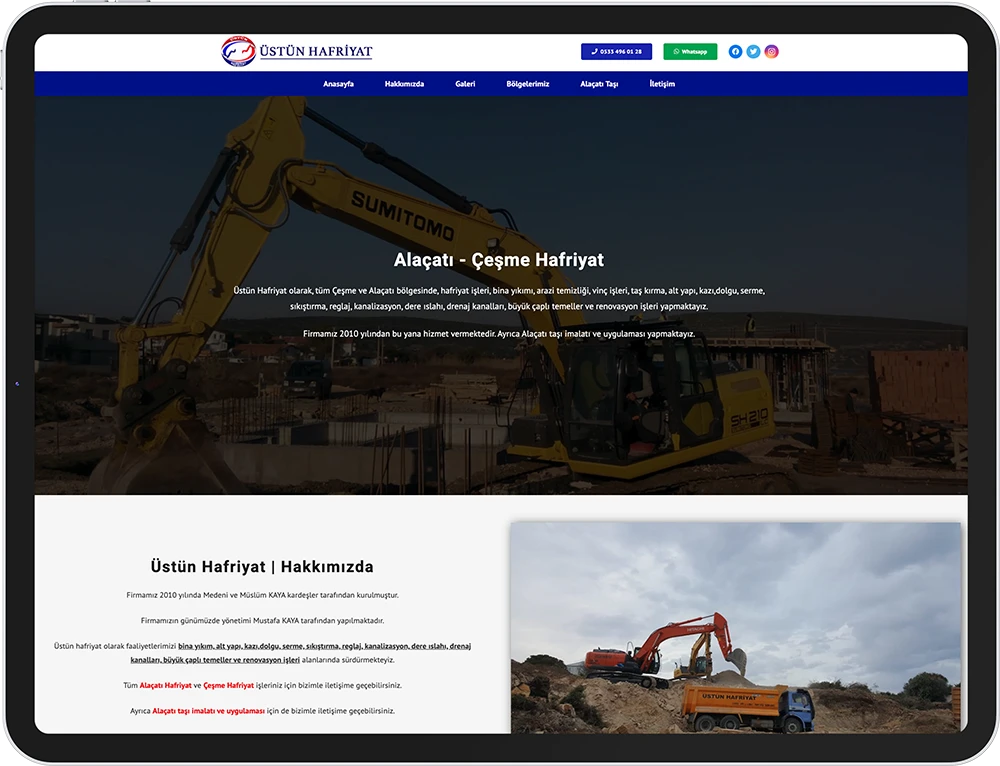Click the WhatsApp icon on the green button
This screenshot has width=1000, height=766.
[x=676, y=51]
